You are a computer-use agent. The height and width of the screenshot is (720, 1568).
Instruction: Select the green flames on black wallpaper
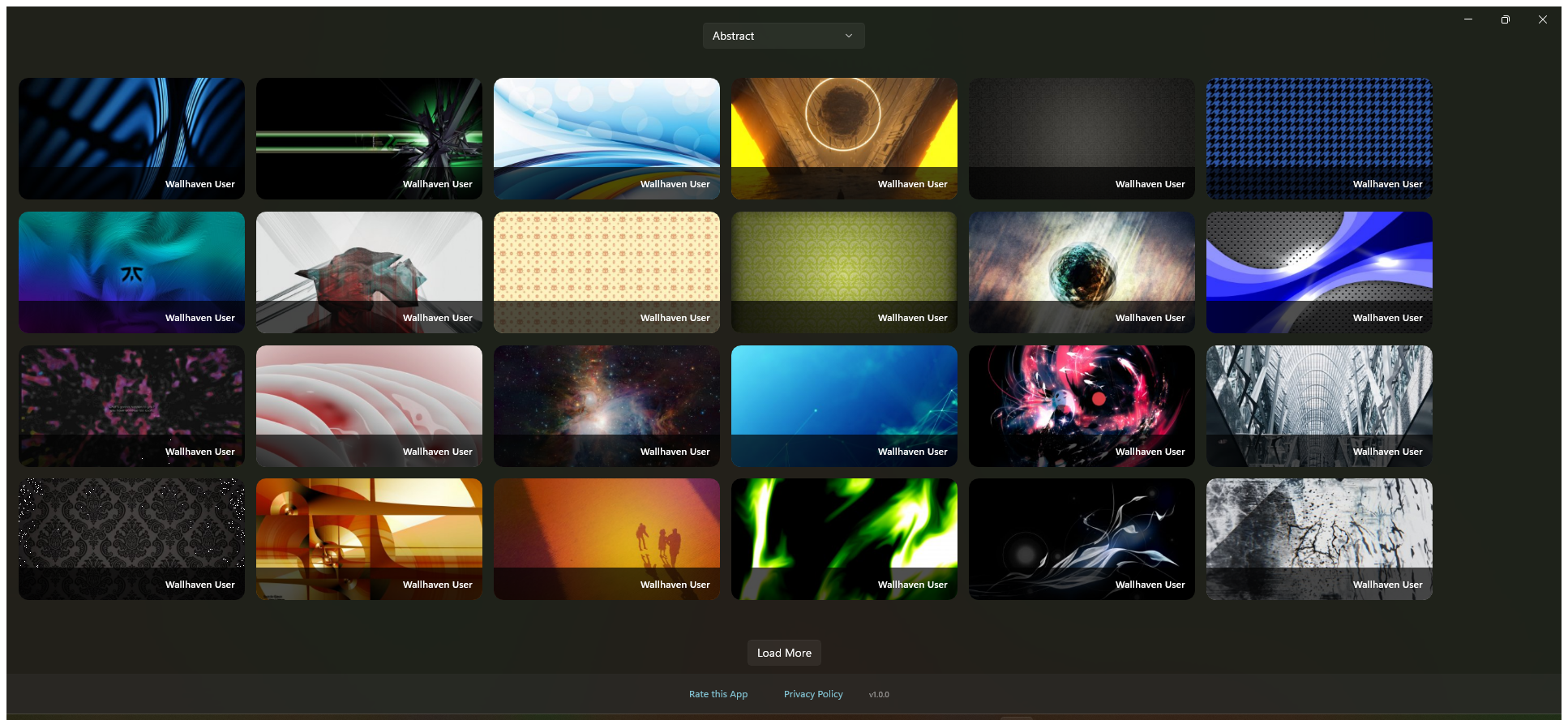click(x=844, y=539)
